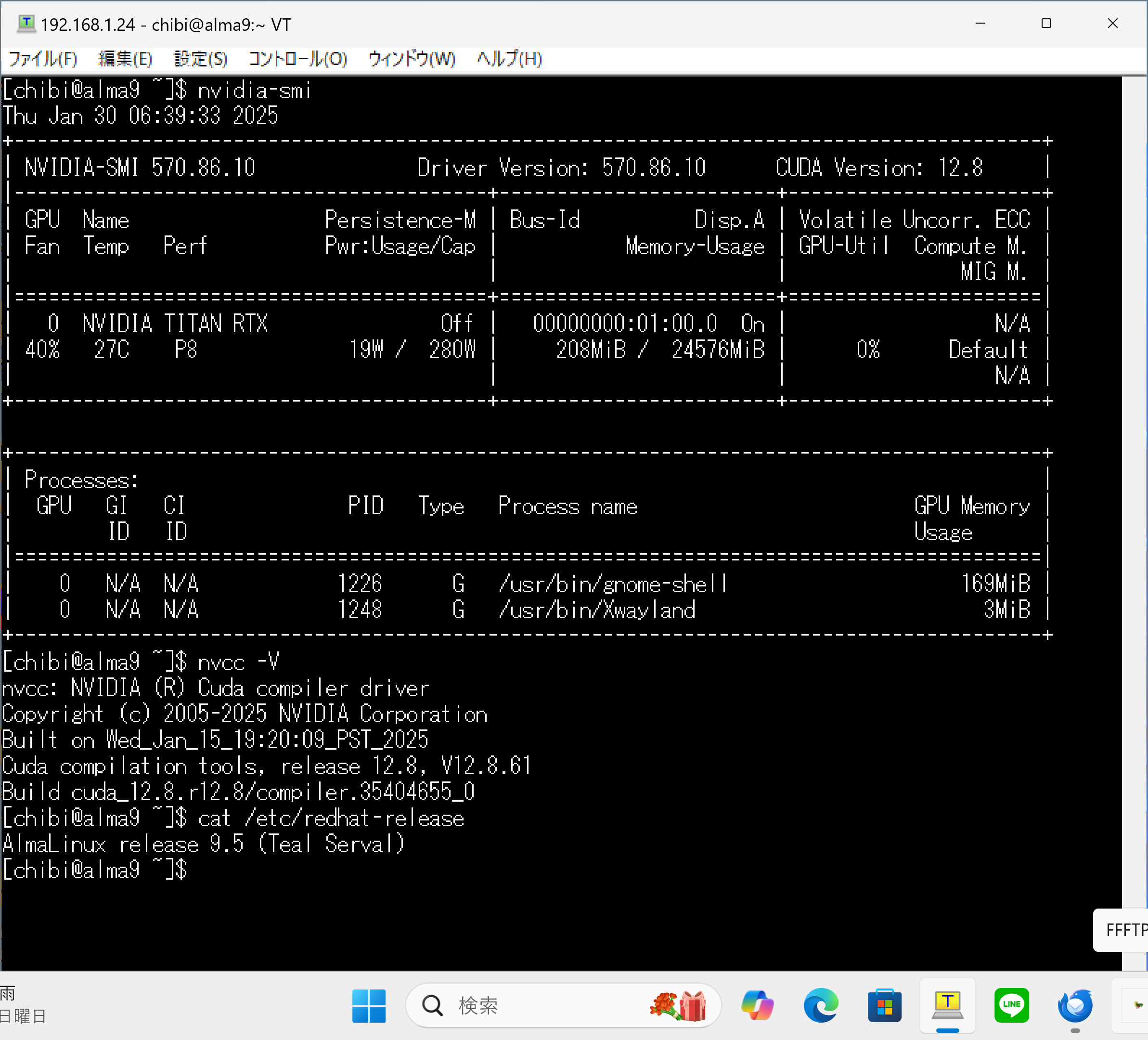
Task: Open the ヘルプ(H) menu
Action: tap(509, 59)
